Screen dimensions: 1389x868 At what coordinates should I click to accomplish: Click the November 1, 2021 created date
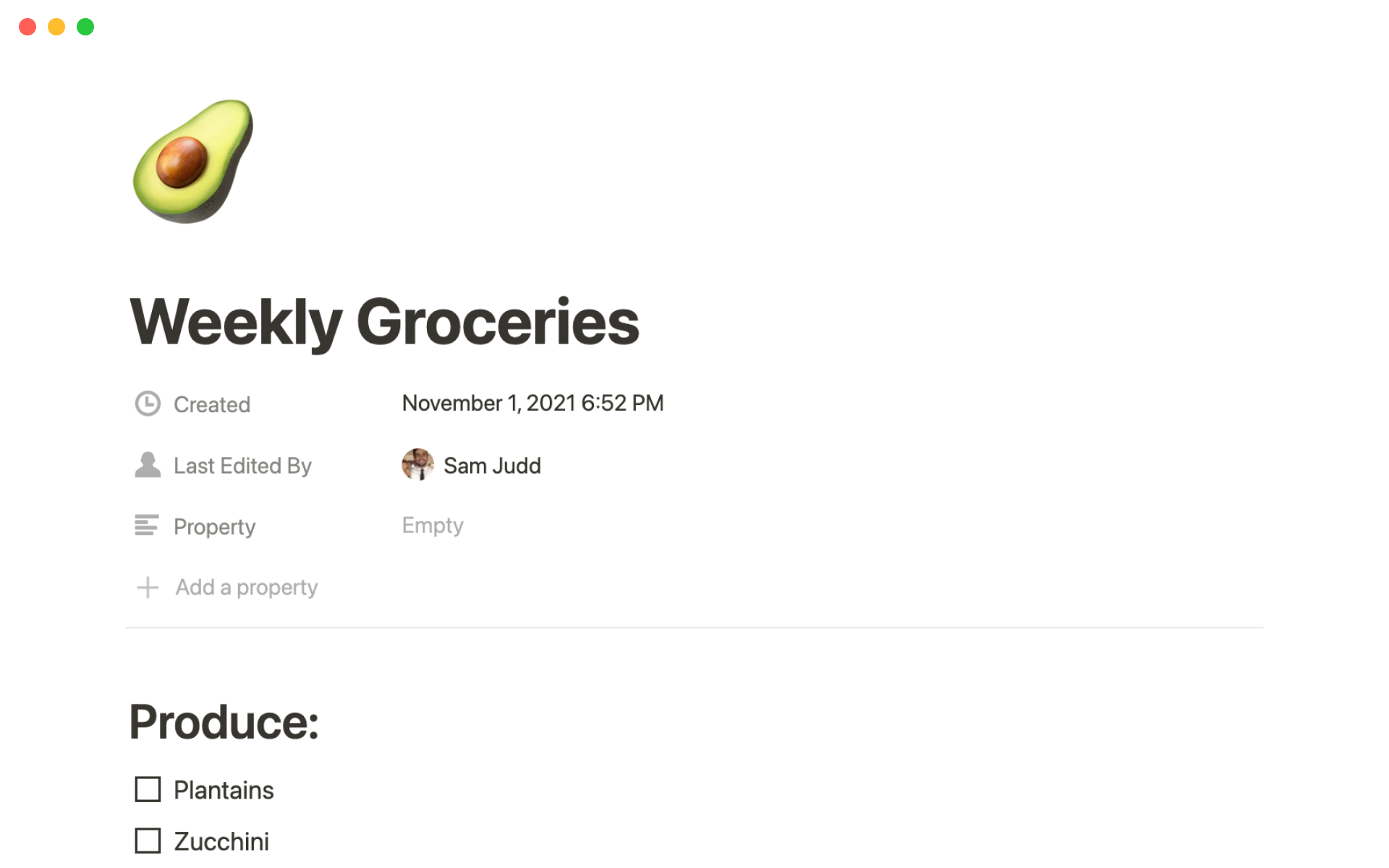[532, 403]
